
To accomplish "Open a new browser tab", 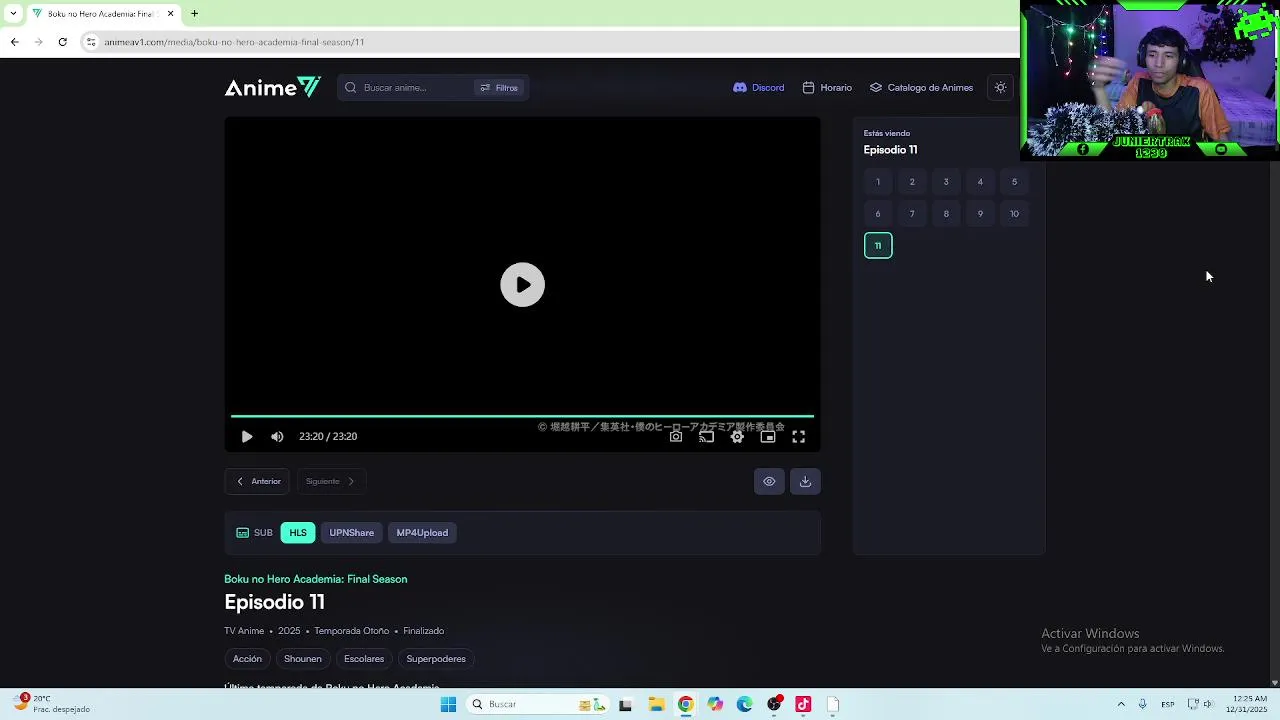I will pyautogui.click(x=194, y=13).
